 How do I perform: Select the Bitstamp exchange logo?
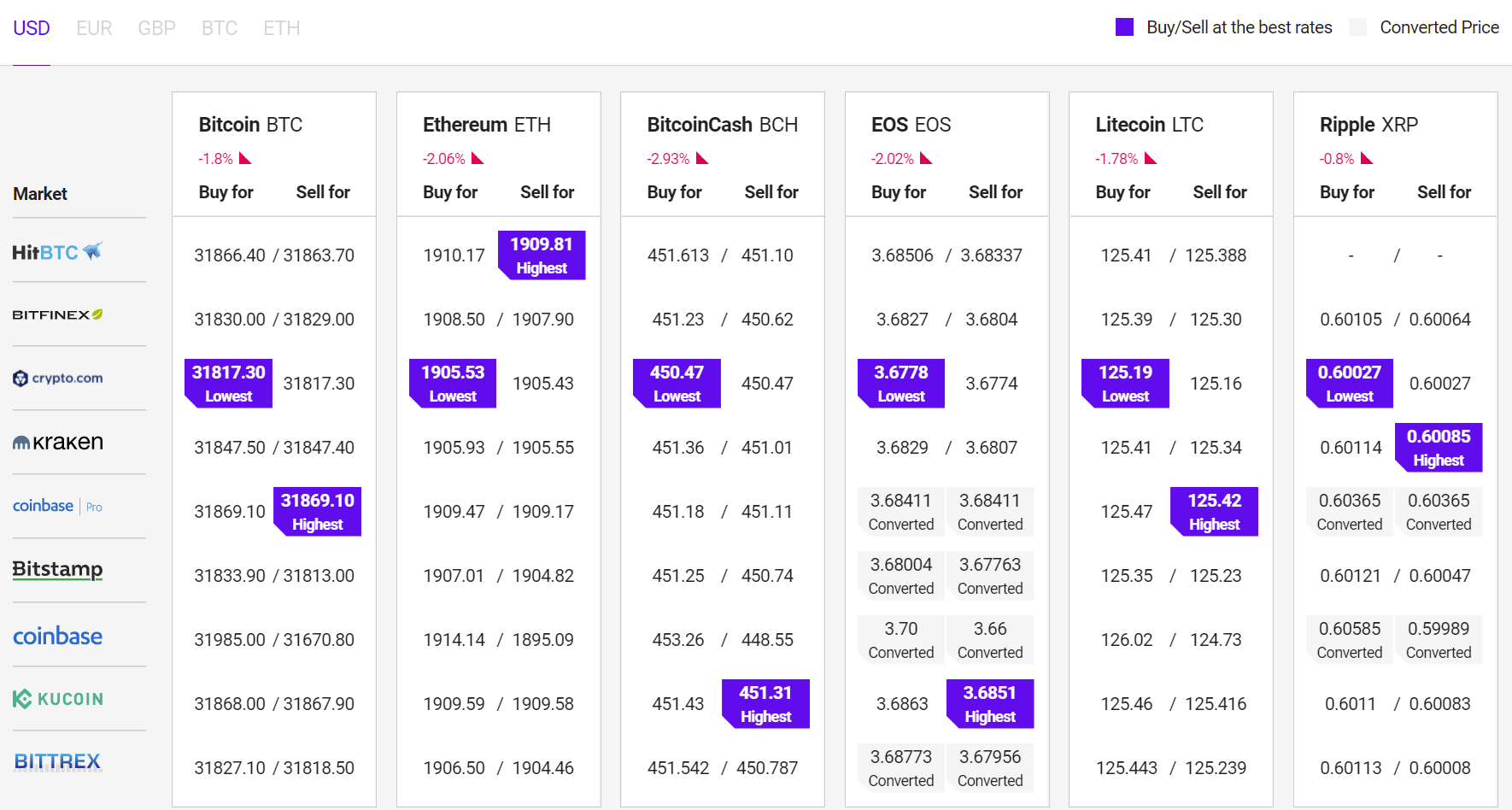(57, 570)
